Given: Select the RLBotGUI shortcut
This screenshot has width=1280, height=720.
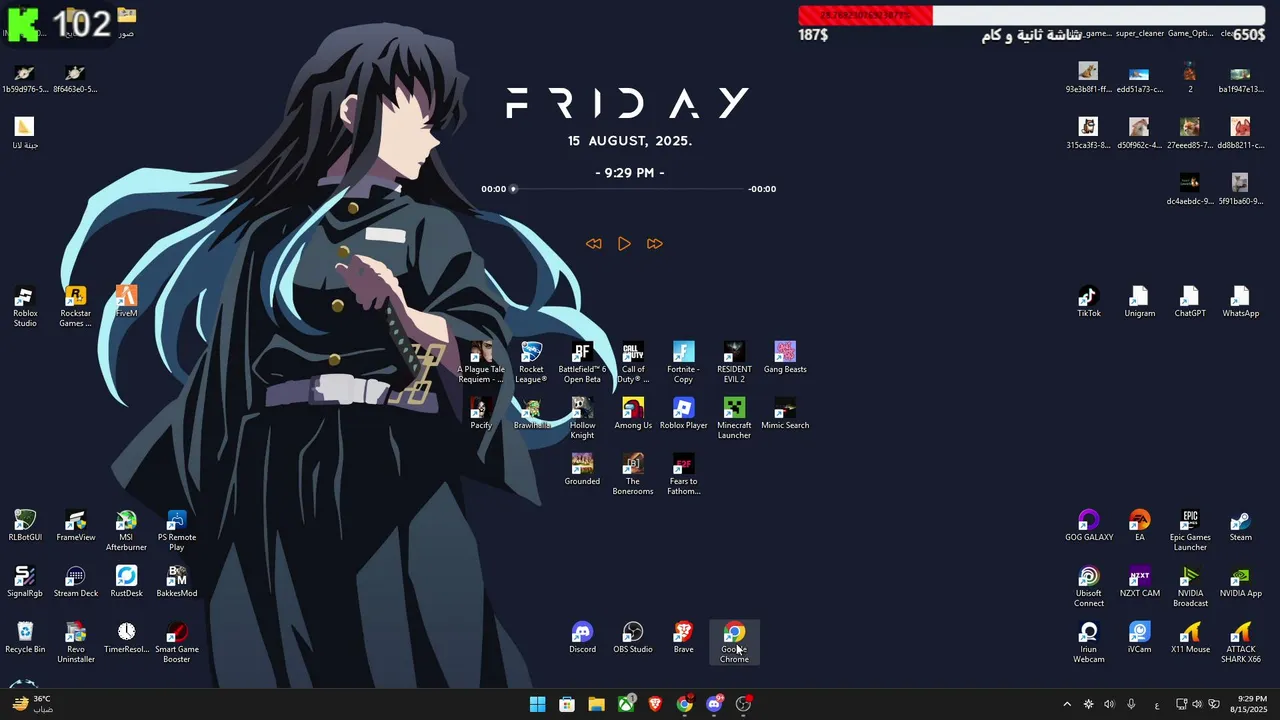Looking at the screenshot, I should (25, 526).
